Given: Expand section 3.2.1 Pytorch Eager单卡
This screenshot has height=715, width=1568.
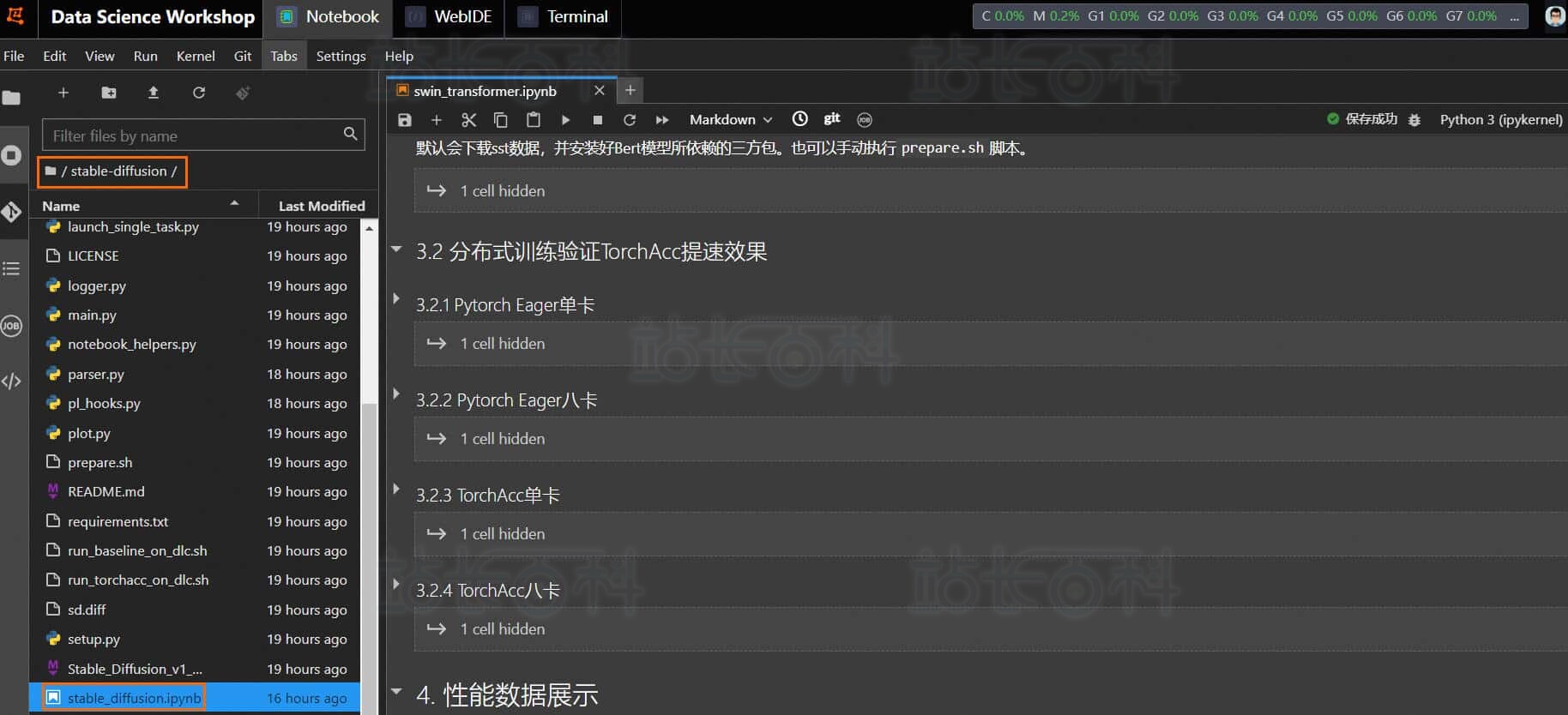Looking at the screenshot, I should 396,298.
